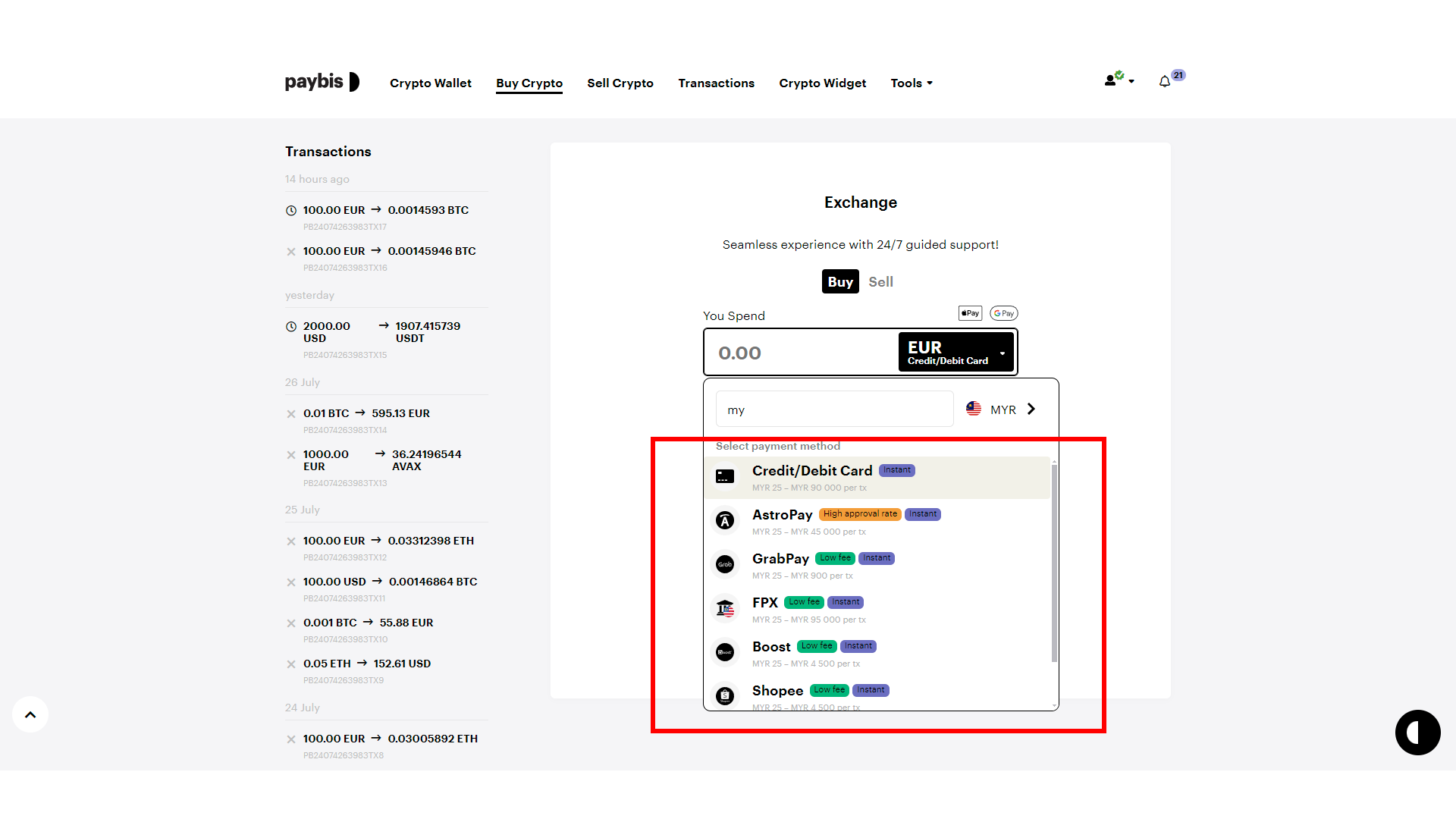
Task: Click X icon of 0.001 BTC transaction
Action: point(291,623)
